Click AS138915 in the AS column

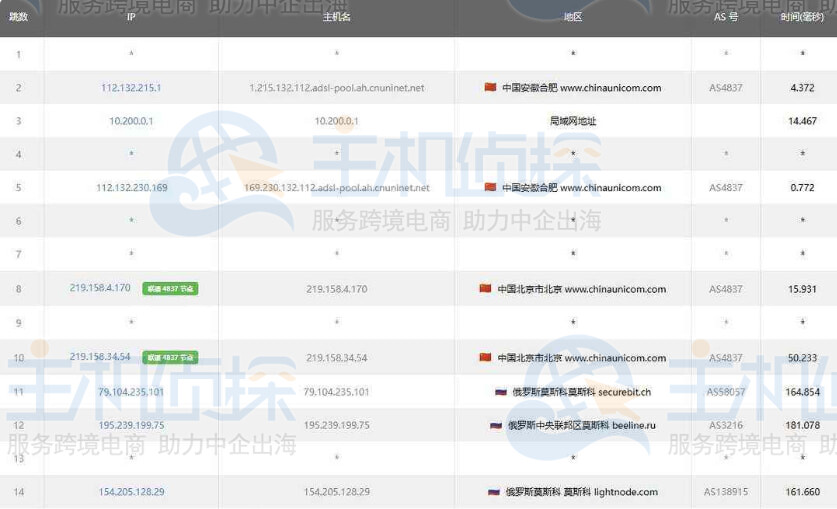pyautogui.click(x=726, y=491)
